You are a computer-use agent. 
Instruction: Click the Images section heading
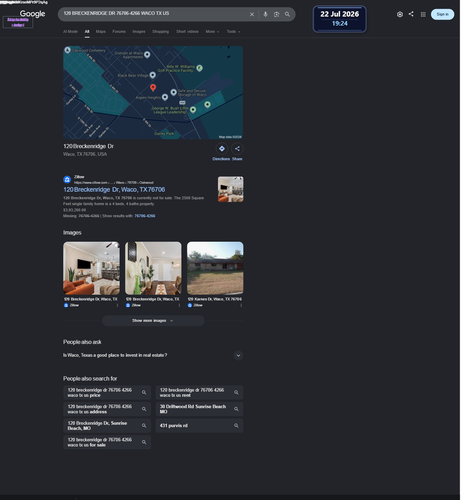pos(72,233)
